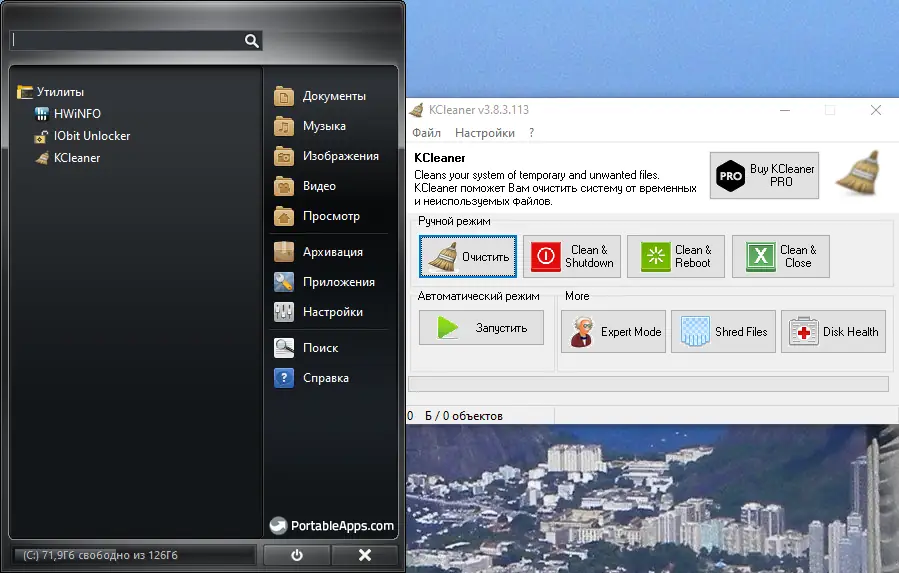899x573 pixels.
Task: Click the Buy KCleaner PRO button
Action: (x=764, y=176)
